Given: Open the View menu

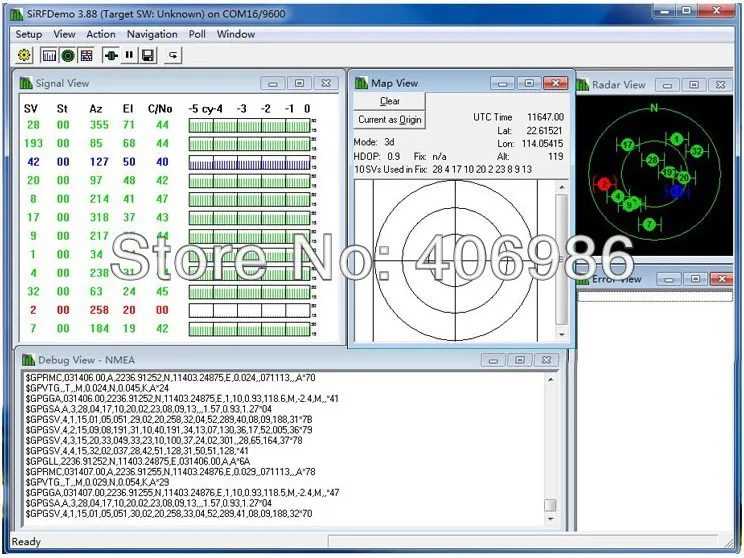Looking at the screenshot, I should (x=64, y=34).
